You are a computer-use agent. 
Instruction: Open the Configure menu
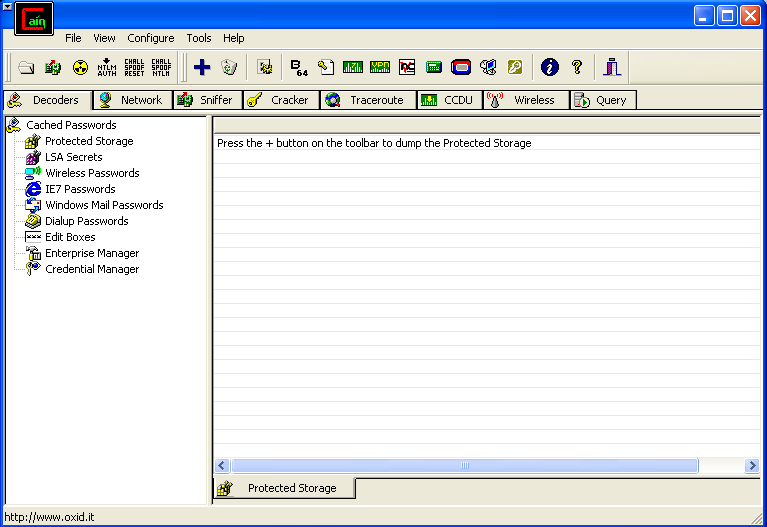tap(151, 38)
